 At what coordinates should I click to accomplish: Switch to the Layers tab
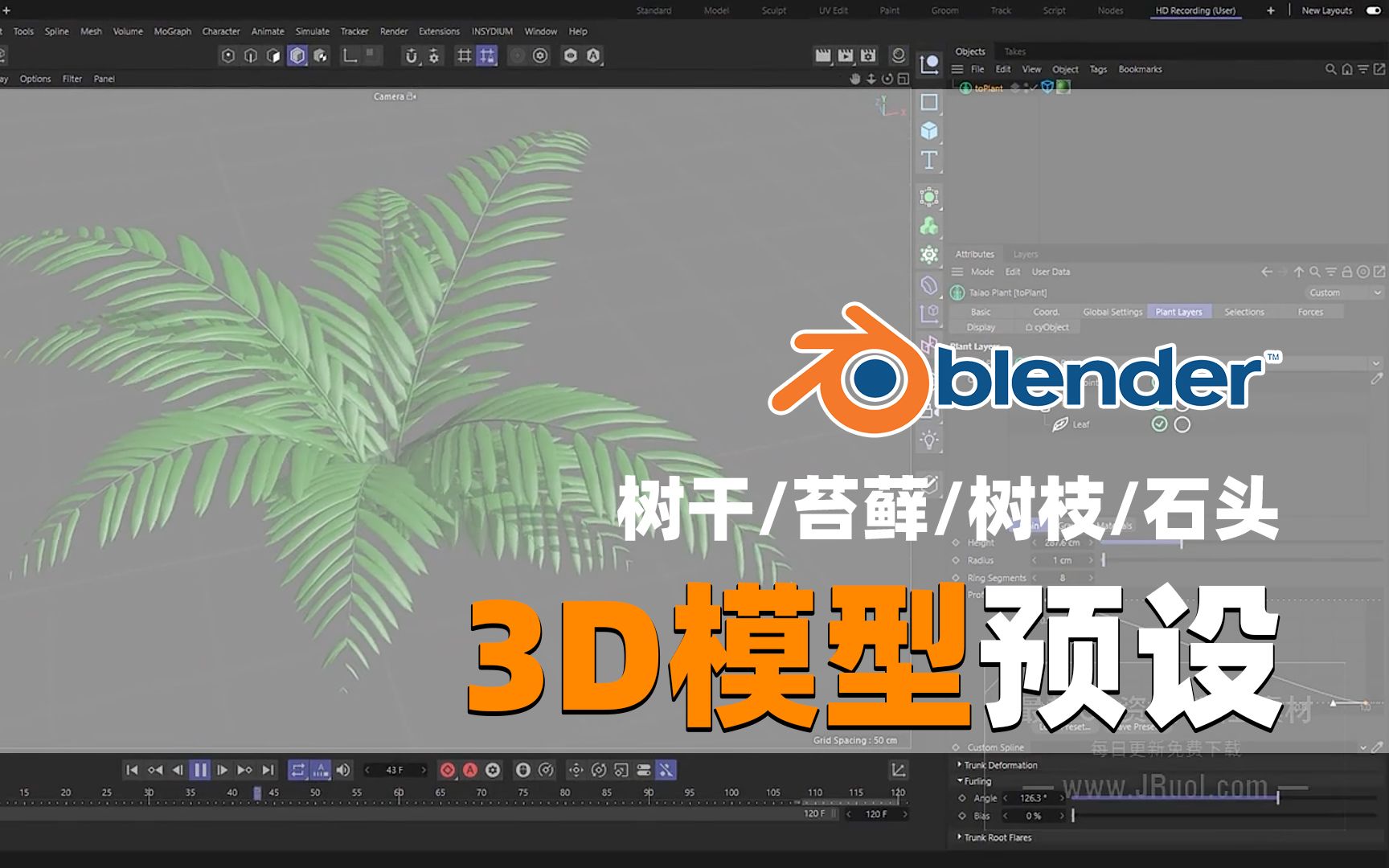[1025, 254]
